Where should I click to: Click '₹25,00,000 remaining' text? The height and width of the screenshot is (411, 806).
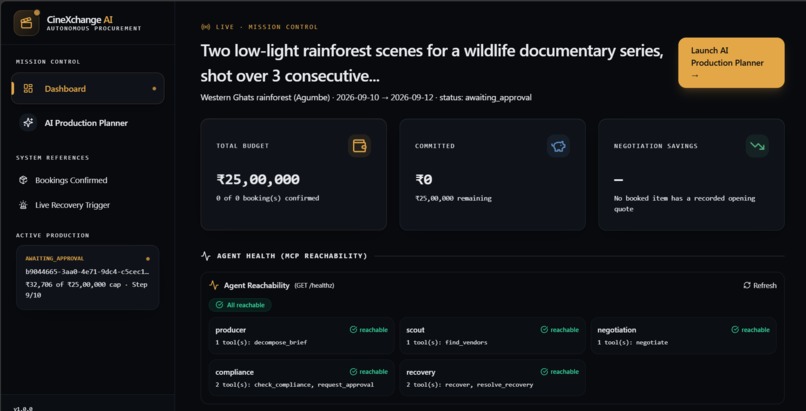click(453, 198)
